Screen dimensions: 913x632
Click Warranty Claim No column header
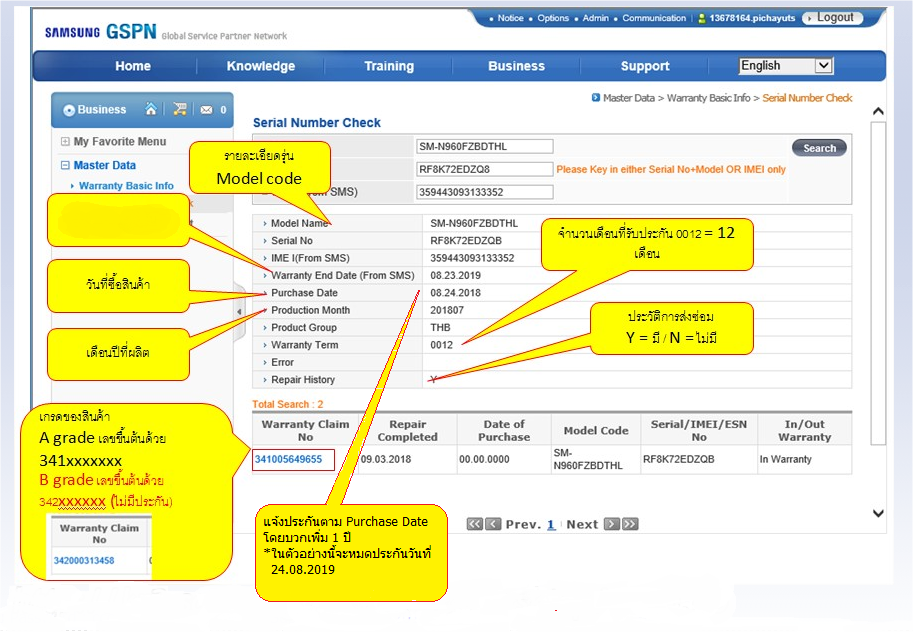coord(305,430)
